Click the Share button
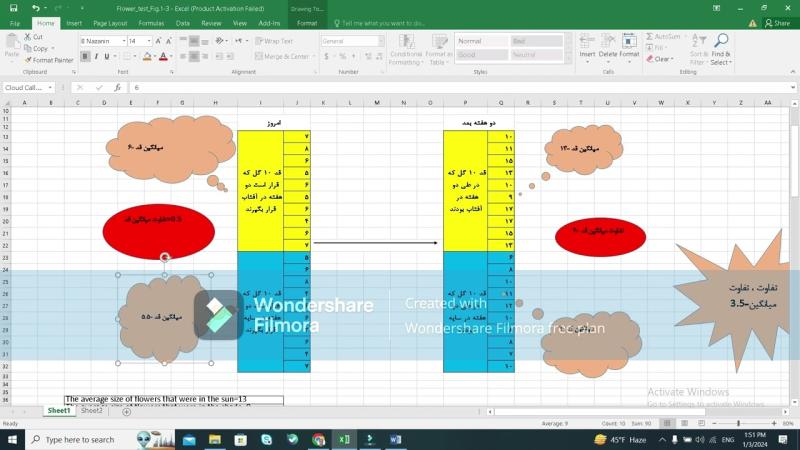This screenshot has height=450, width=800. (778, 23)
